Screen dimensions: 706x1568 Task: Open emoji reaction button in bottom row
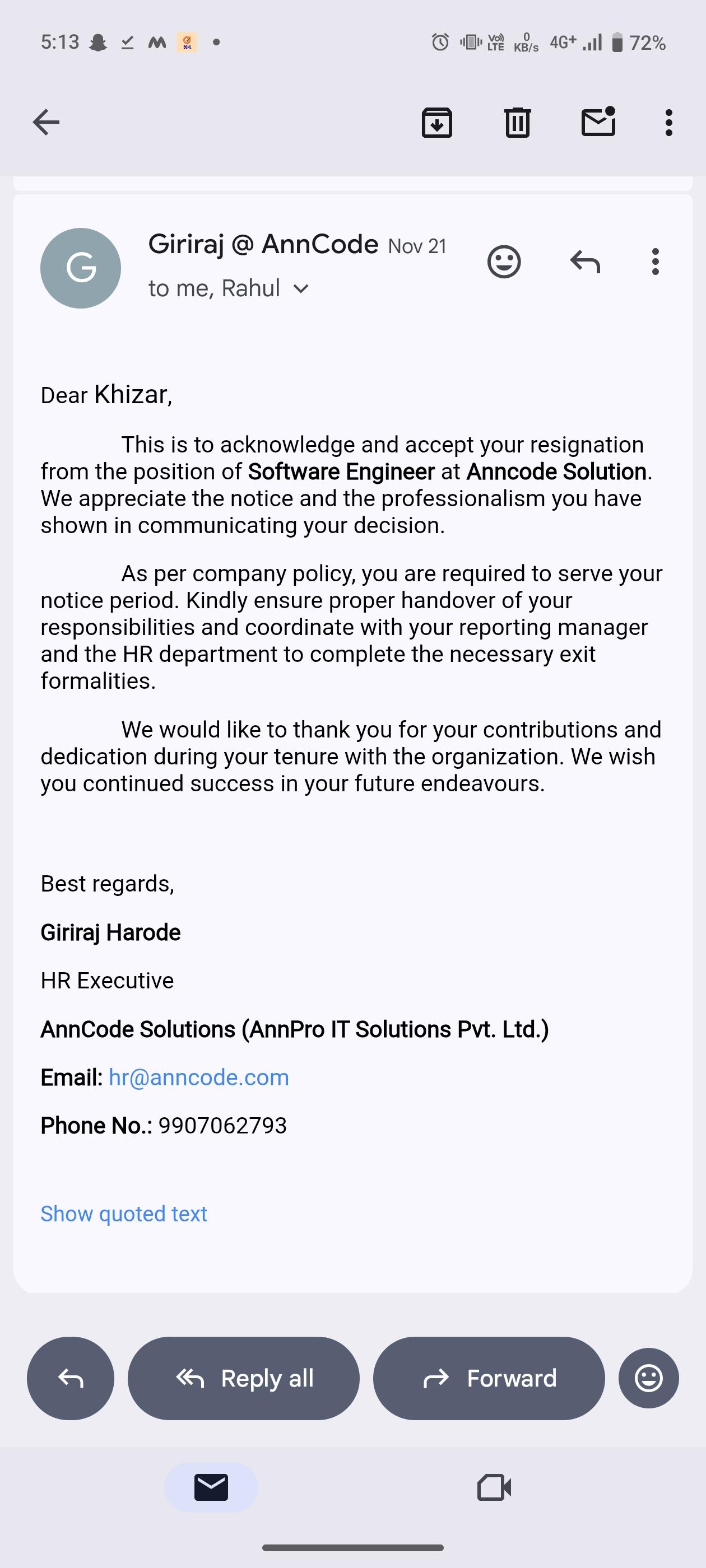pyautogui.click(x=648, y=1378)
